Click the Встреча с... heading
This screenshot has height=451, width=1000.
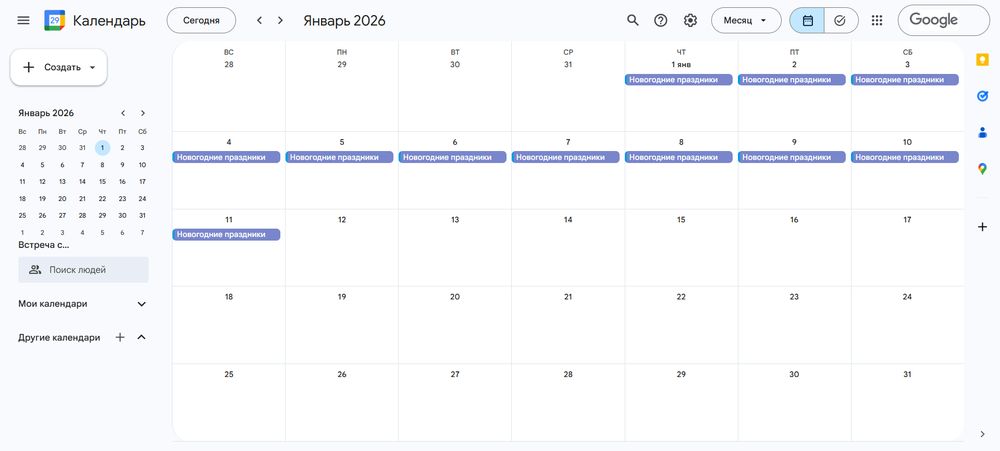pyautogui.click(x=44, y=245)
